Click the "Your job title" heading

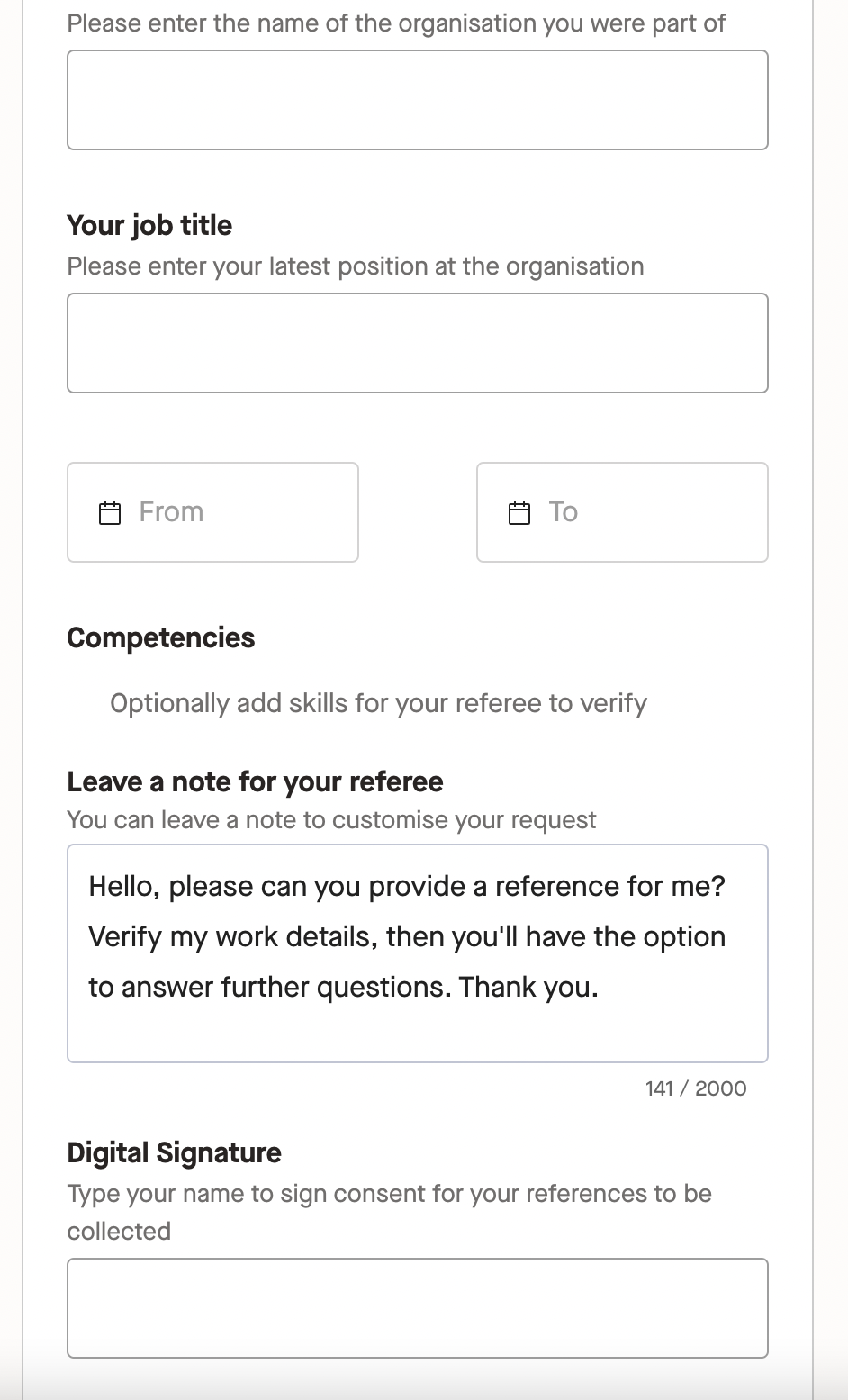click(x=149, y=225)
